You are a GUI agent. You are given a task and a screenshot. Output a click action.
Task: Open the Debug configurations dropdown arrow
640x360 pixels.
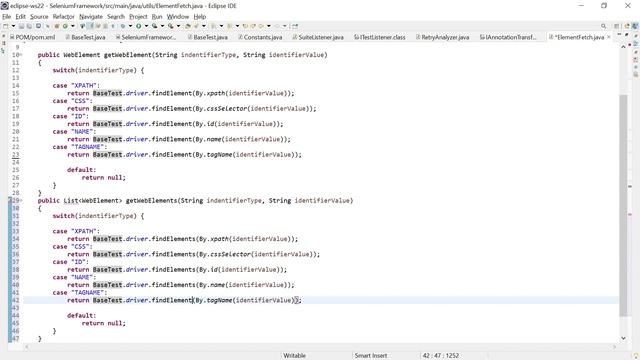(130, 26)
